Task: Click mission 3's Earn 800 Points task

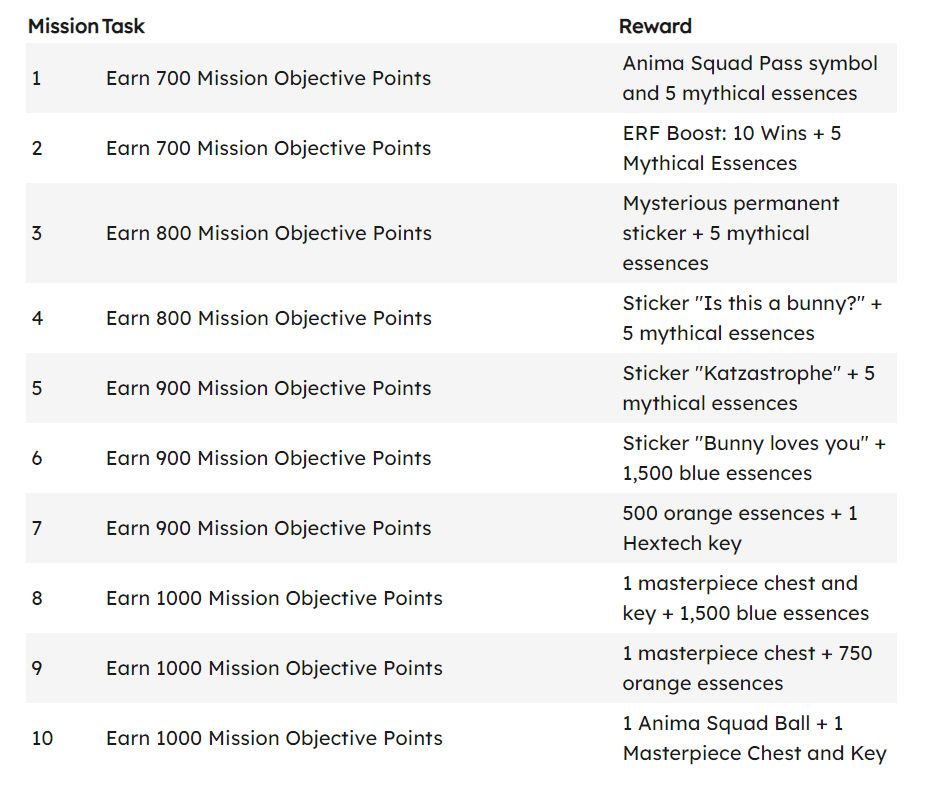Action: [x=268, y=233]
